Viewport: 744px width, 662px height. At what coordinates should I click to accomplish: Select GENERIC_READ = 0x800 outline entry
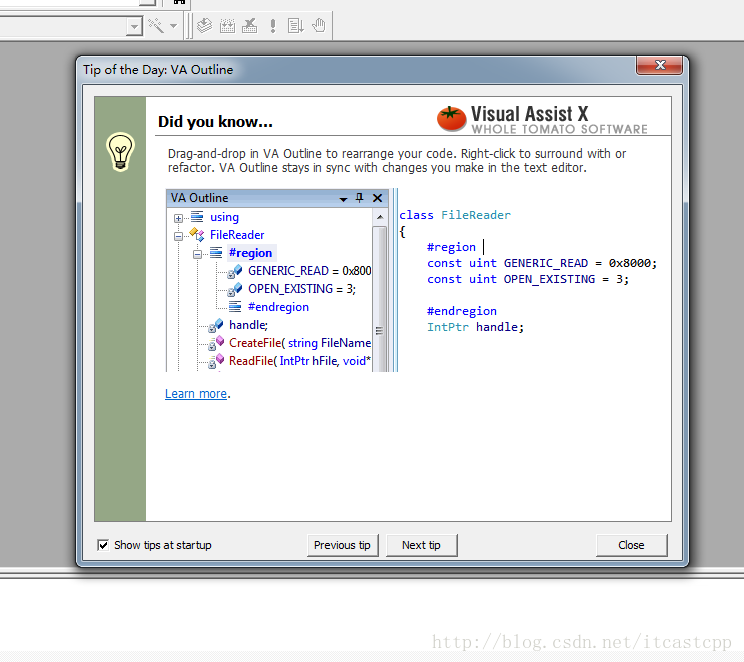[309, 271]
